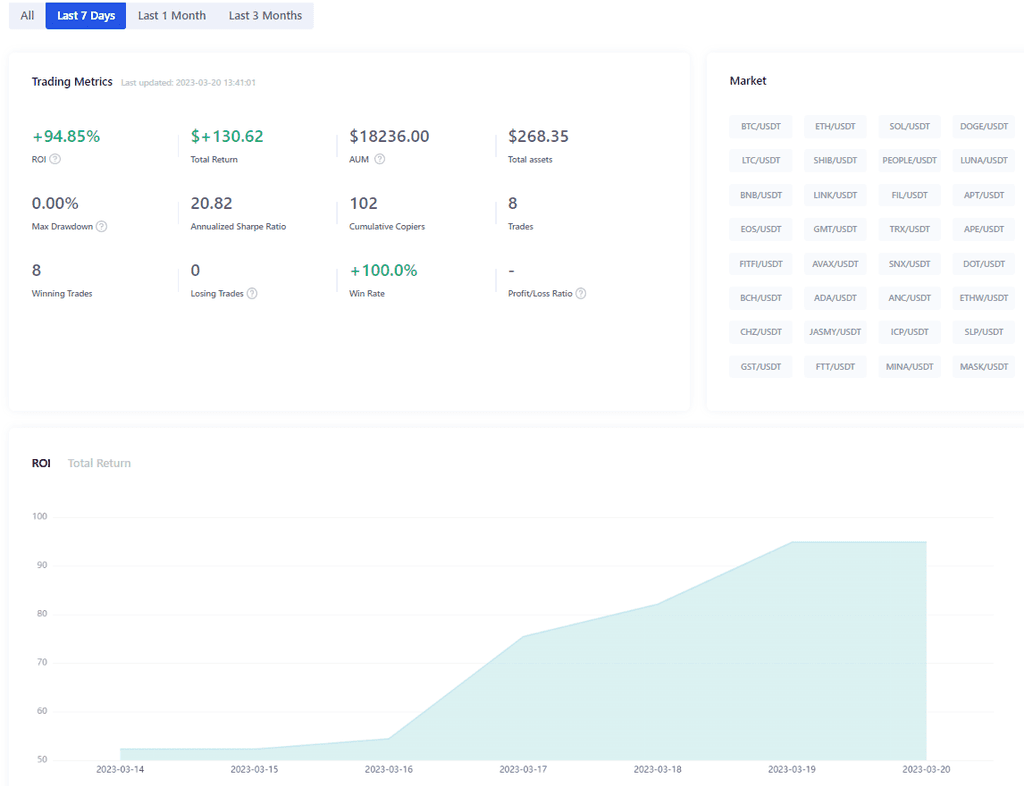Click the MINA/USDT market tag
This screenshot has width=1024, height=786.
point(909,366)
